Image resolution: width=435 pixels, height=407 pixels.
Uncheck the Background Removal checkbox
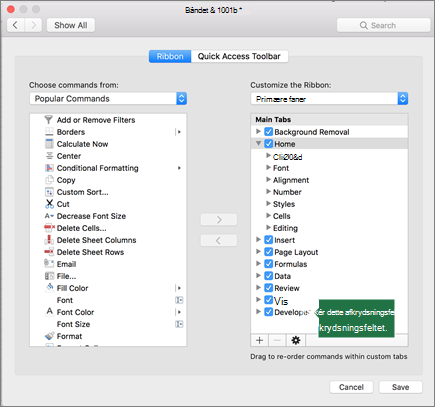(x=268, y=132)
